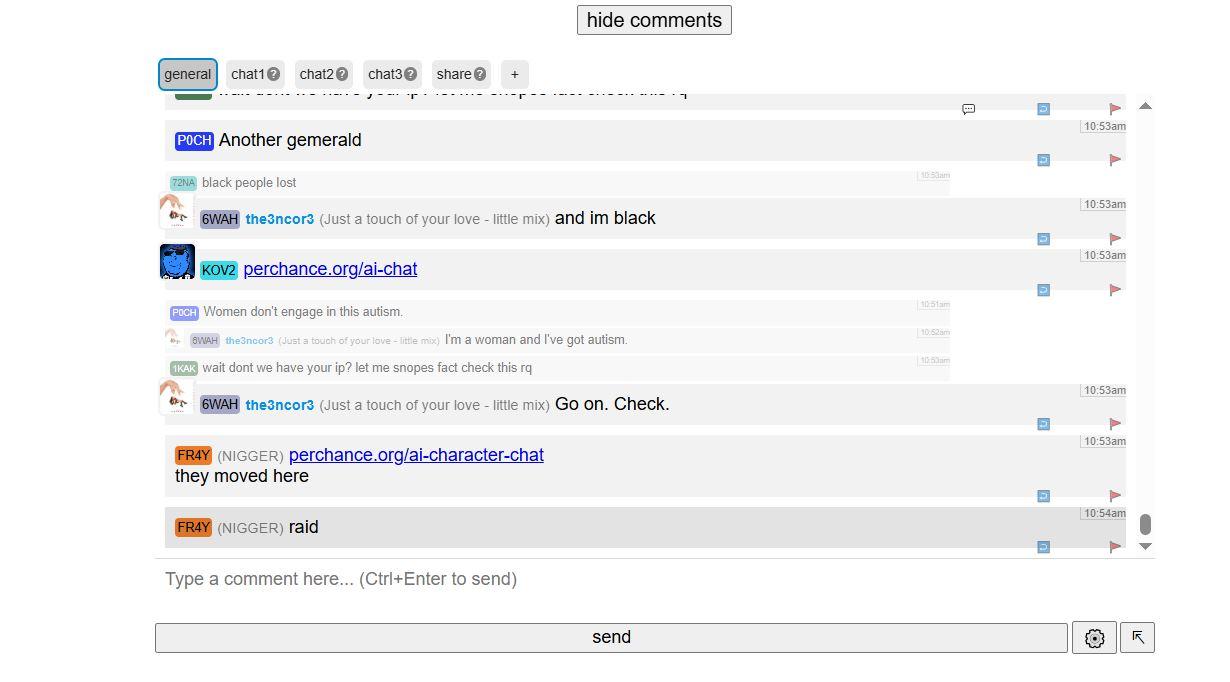Toggle the "hide comments" button
This screenshot has height=682, width=1230.
[x=654, y=20]
